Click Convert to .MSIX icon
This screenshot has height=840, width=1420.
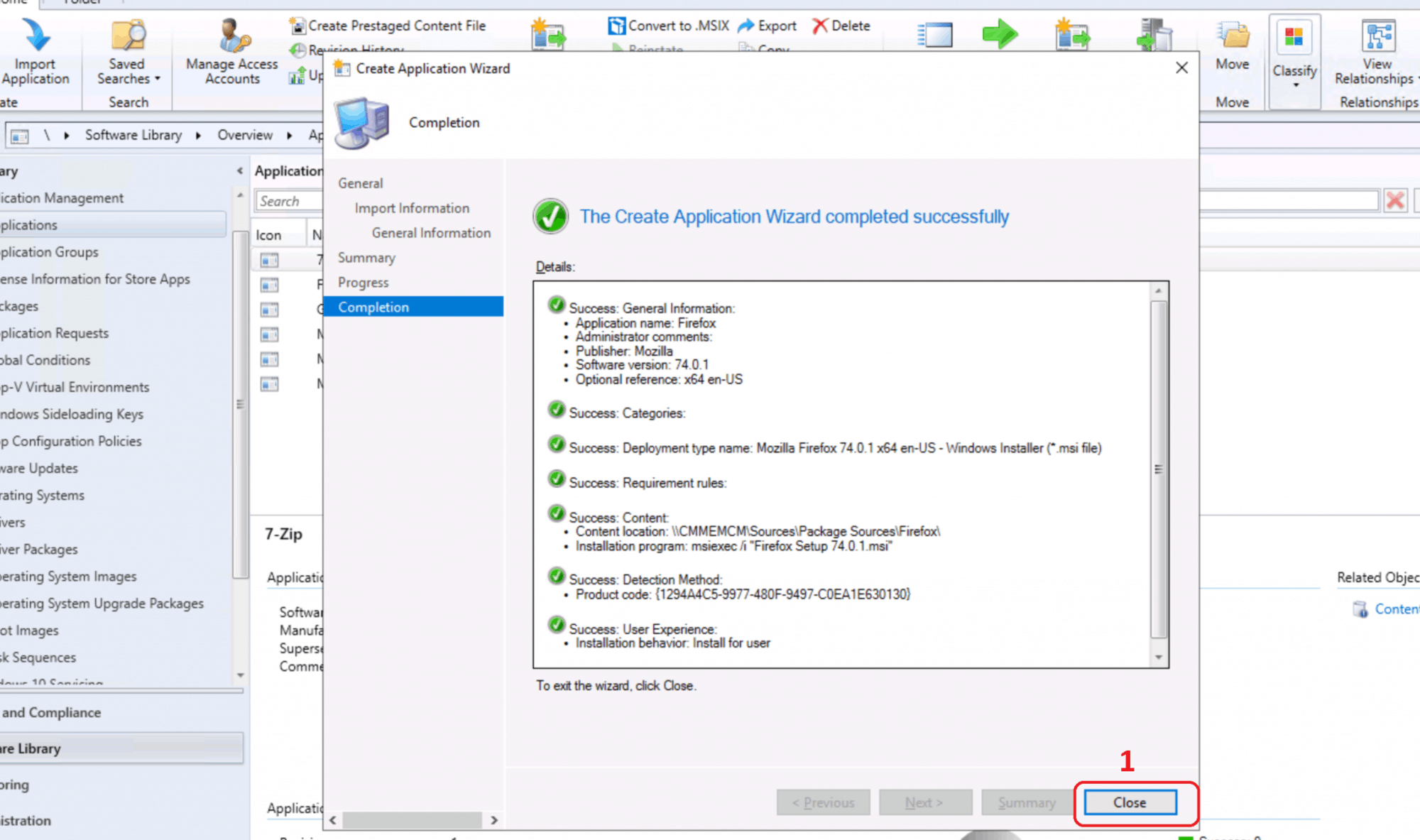pyautogui.click(x=616, y=26)
